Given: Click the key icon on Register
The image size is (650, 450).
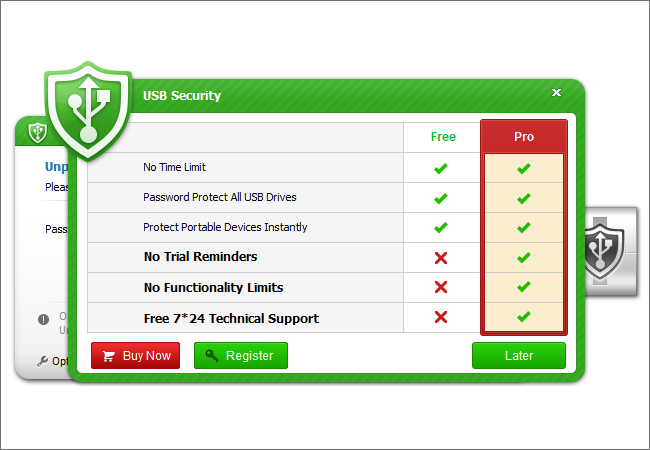Looking at the screenshot, I should (x=211, y=356).
